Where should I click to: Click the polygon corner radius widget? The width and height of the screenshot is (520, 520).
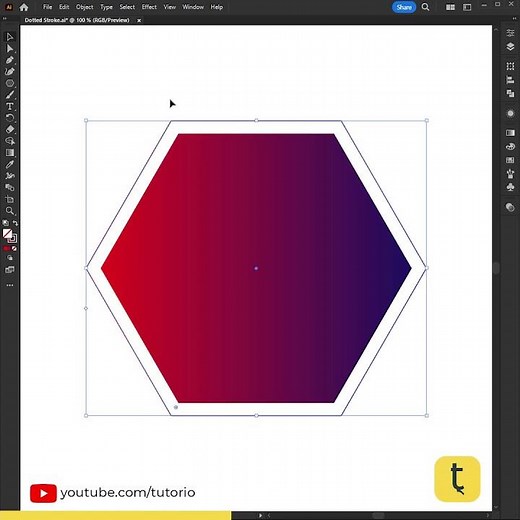(176, 407)
